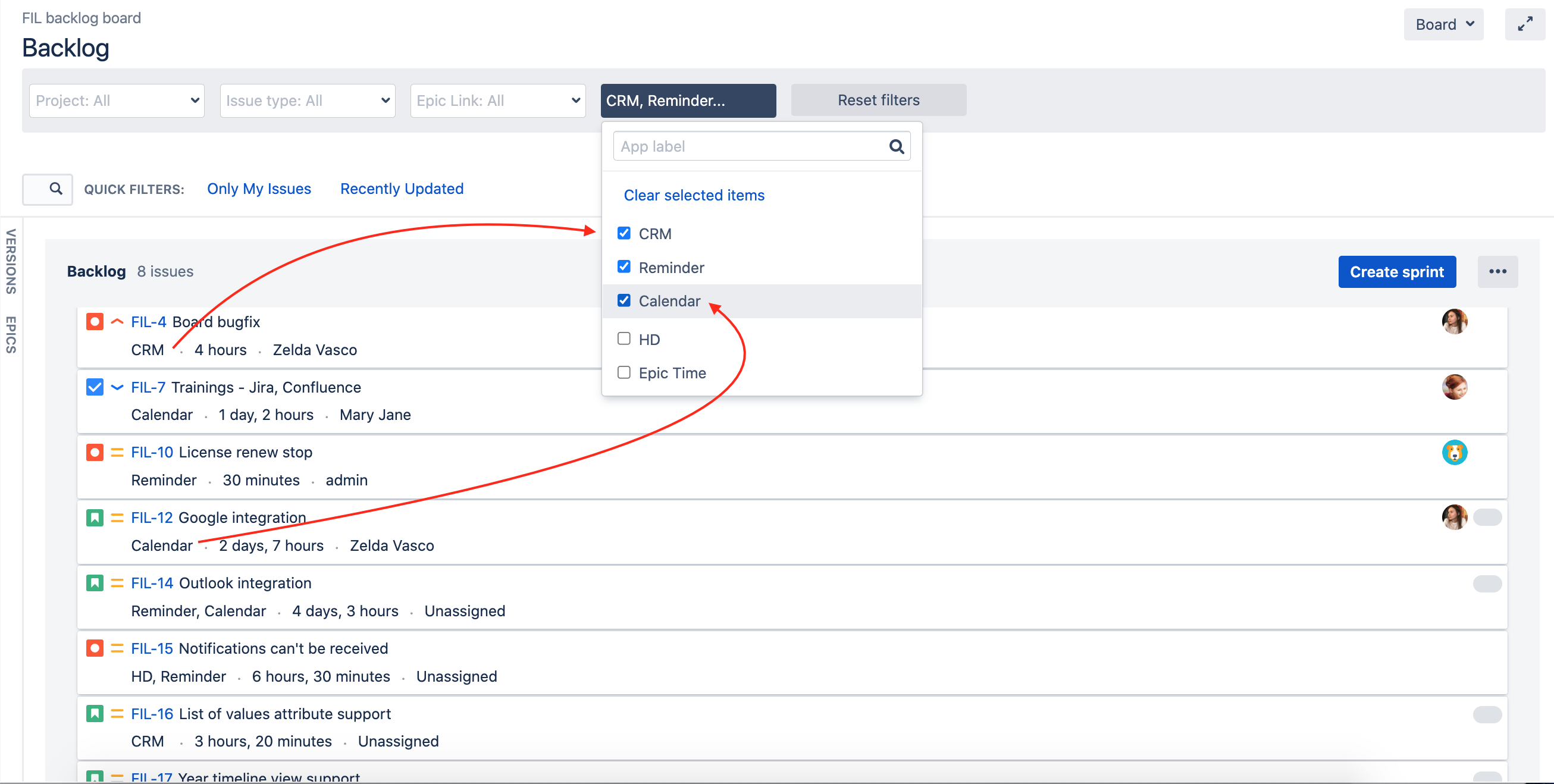Check the HD checkbox
Viewport: 1554px width, 784px height.
(624, 339)
